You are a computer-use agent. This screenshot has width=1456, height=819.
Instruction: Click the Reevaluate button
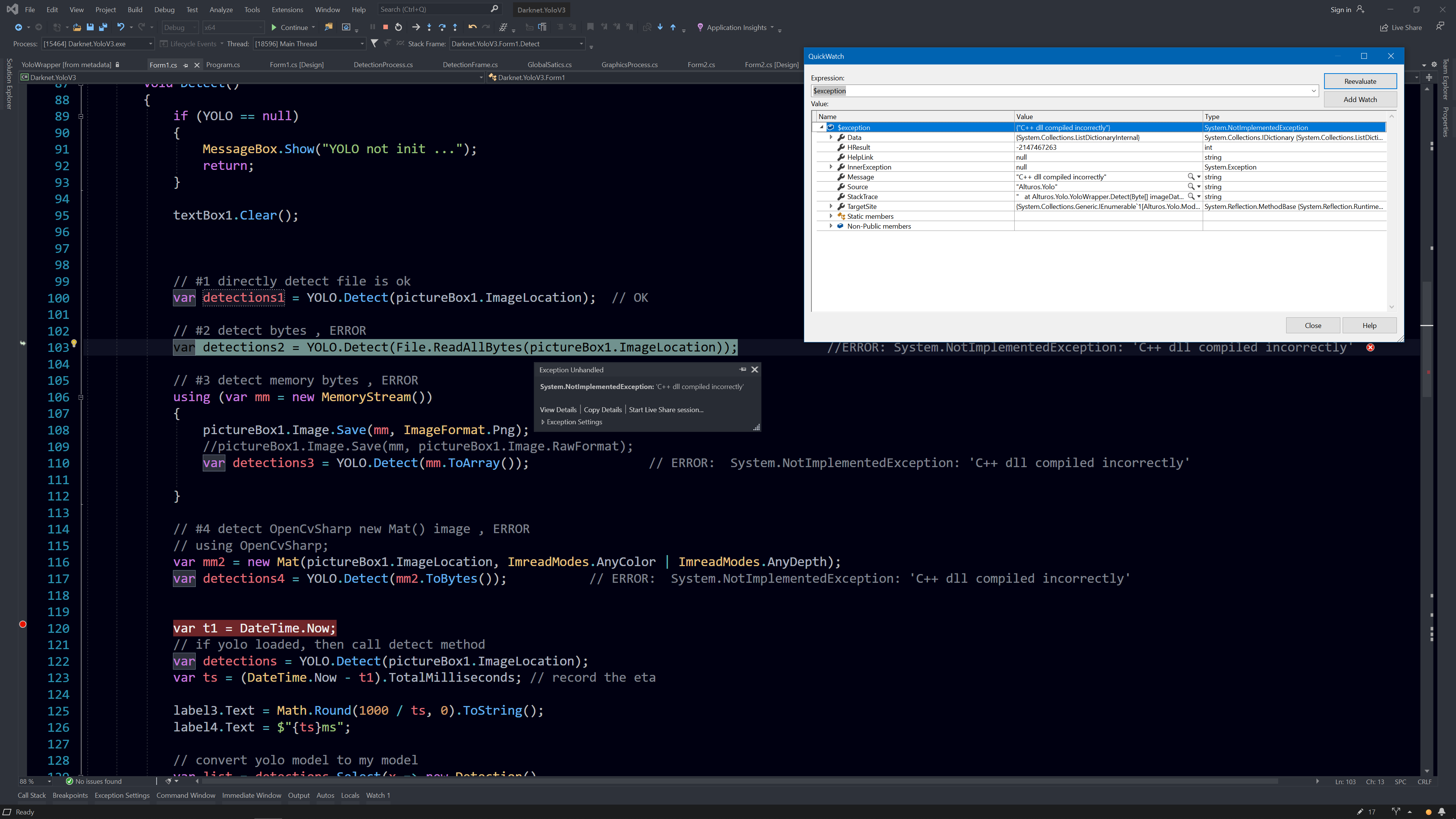click(1360, 82)
